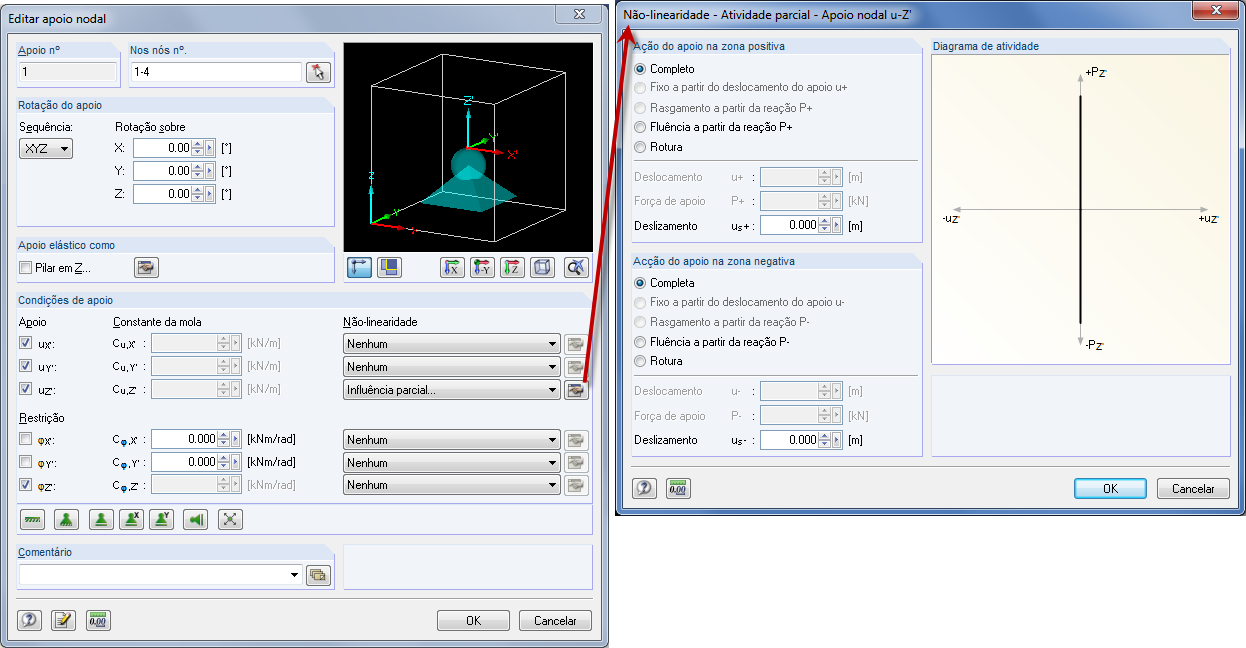Click the node graphical selection picker icon
The image size is (1246, 648).
coord(318,71)
